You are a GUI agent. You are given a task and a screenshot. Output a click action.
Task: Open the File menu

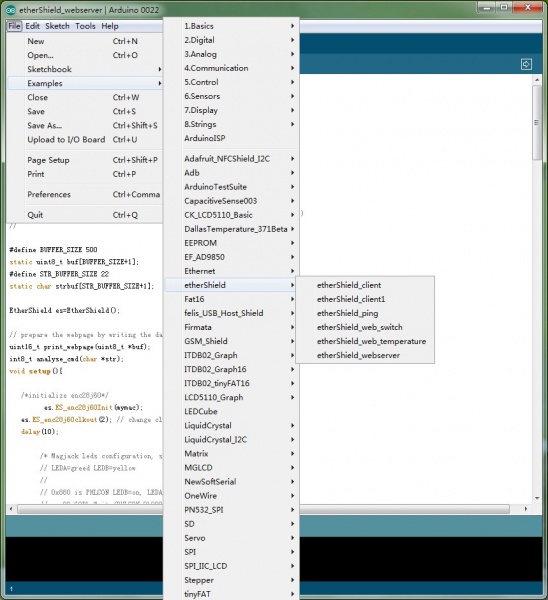click(14, 26)
